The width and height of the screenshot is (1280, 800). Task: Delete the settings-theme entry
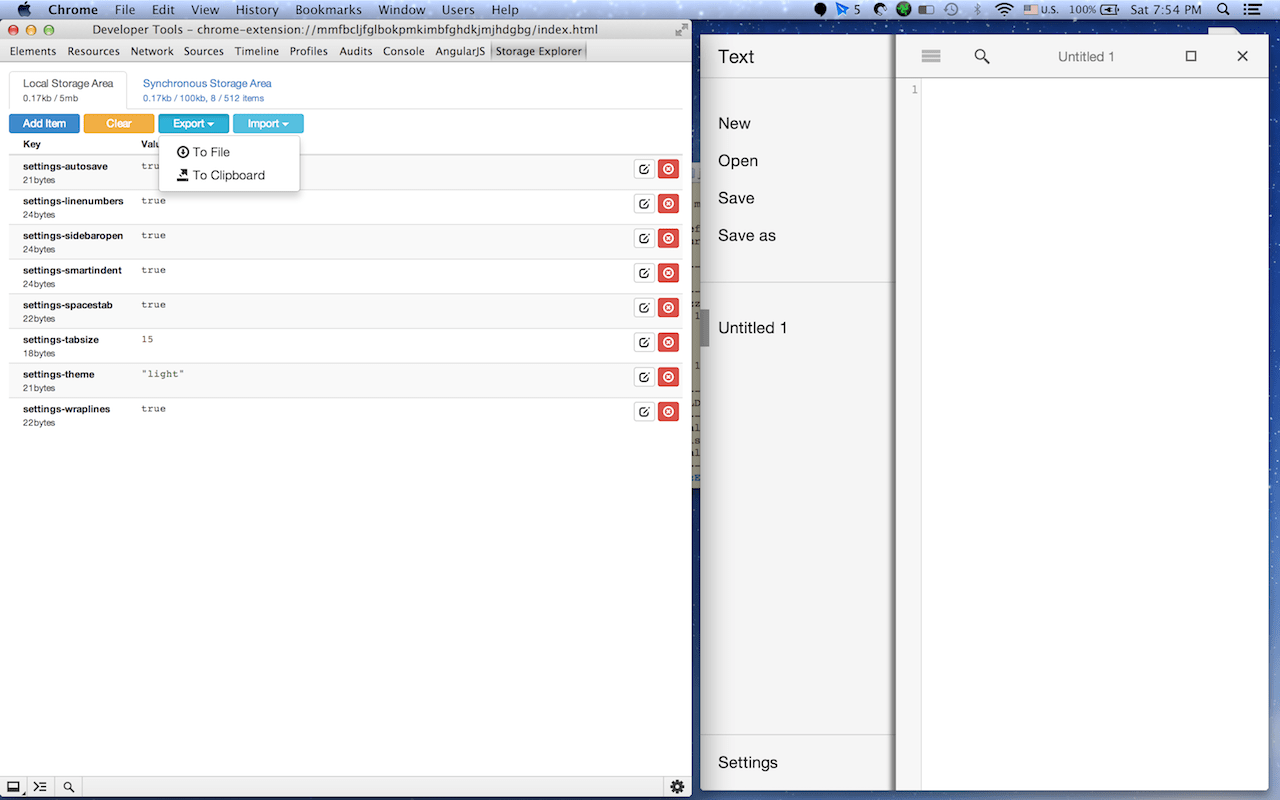pos(668,377)
